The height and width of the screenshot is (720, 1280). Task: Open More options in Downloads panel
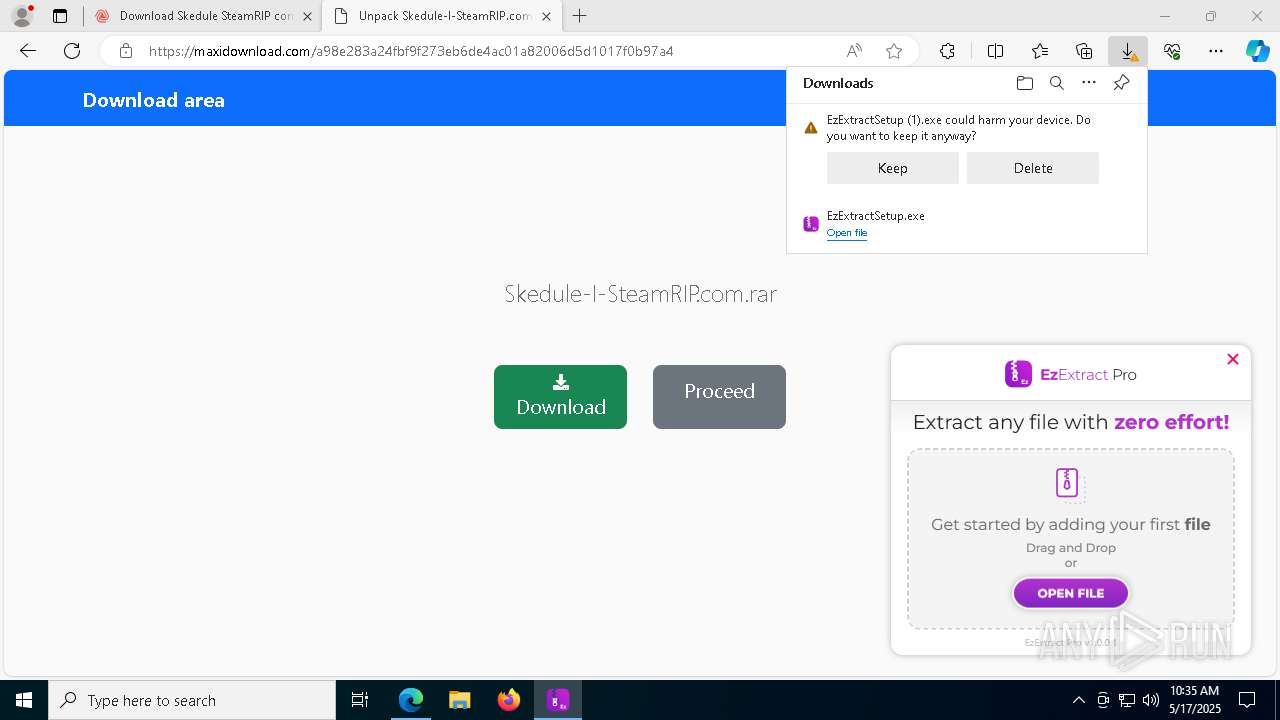click(1089, 83)
